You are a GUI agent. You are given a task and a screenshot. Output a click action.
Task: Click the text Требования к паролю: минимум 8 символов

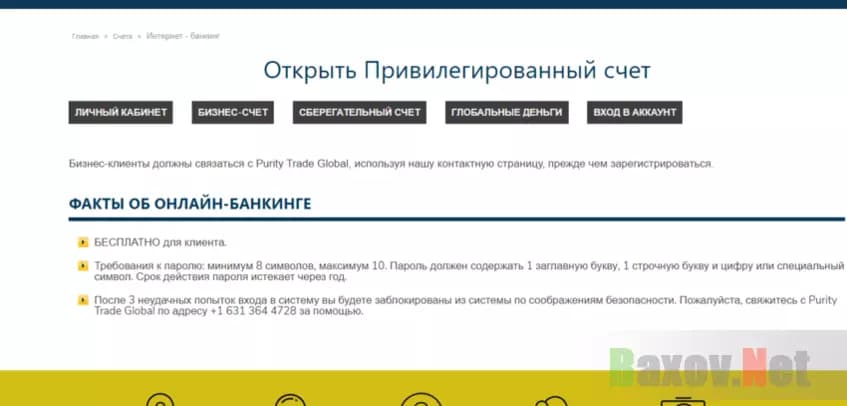point(204,266)
